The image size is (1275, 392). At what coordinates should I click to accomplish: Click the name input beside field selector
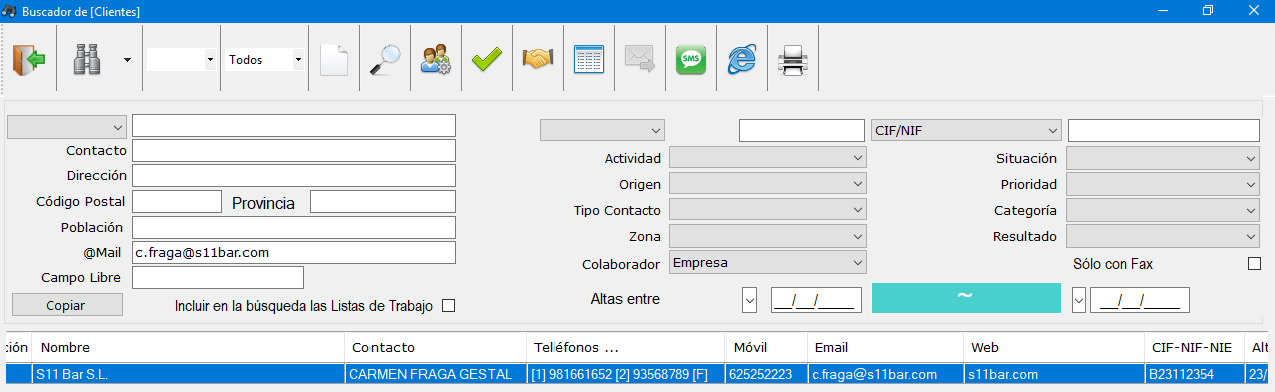coord(294,126)
